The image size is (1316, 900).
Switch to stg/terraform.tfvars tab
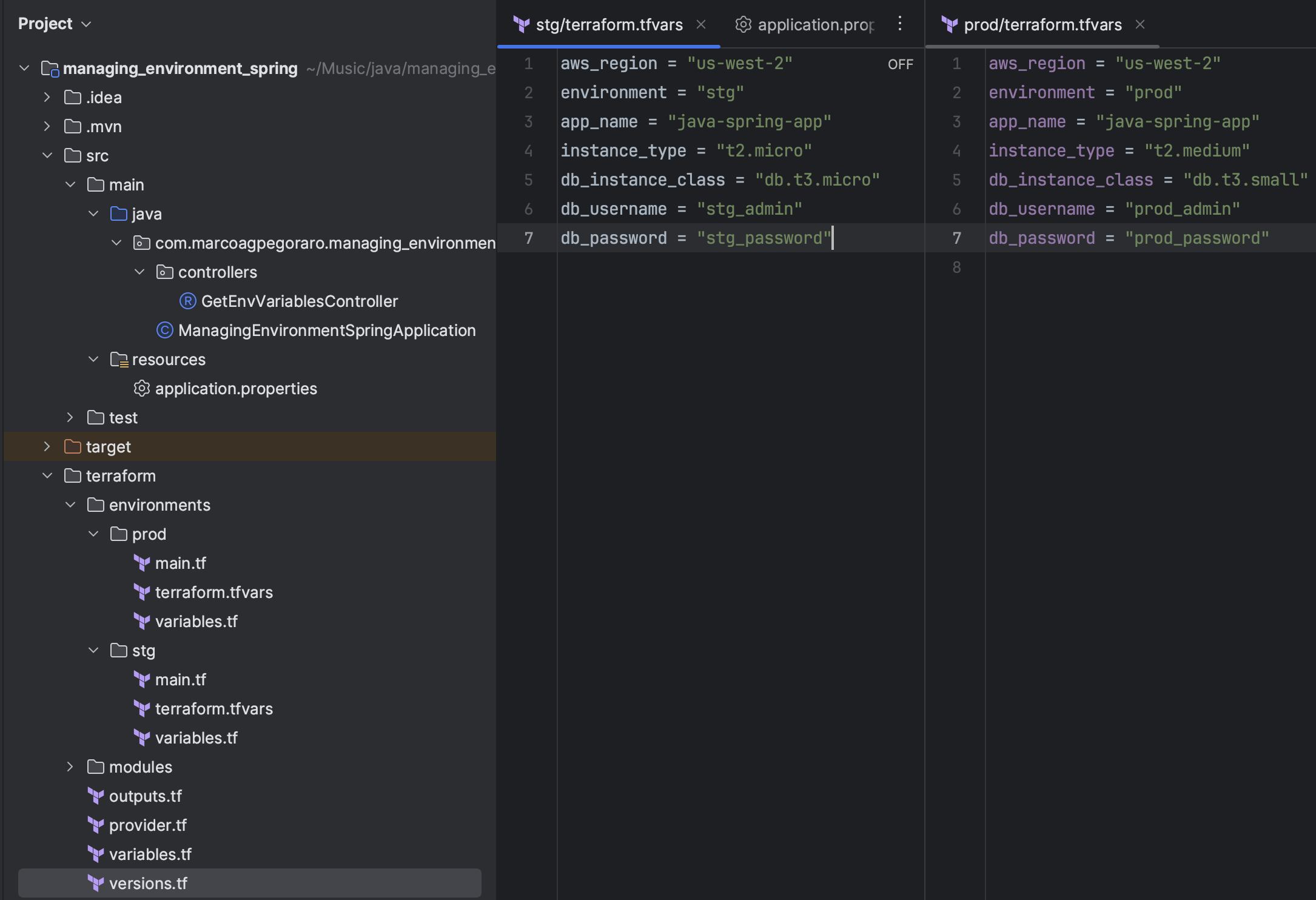[609, 24]
